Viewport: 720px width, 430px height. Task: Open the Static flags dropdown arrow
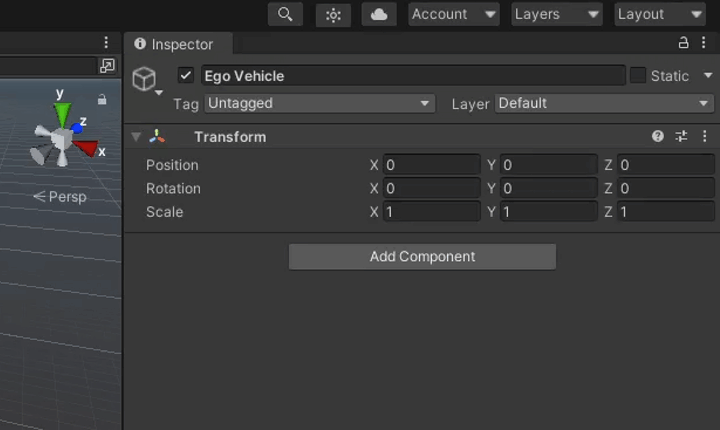[708, 75]
